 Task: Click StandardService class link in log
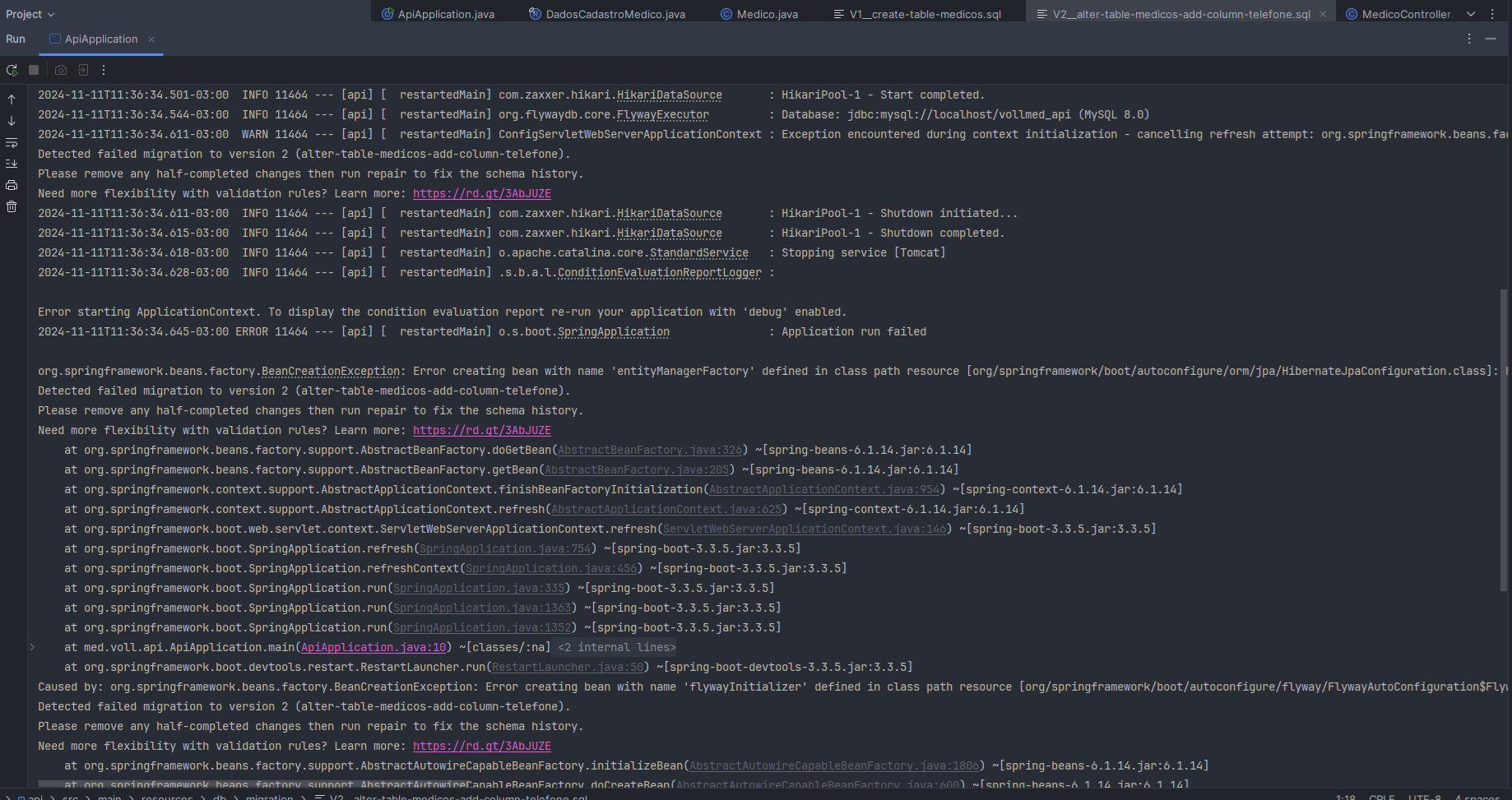click(x=699, y=252)
